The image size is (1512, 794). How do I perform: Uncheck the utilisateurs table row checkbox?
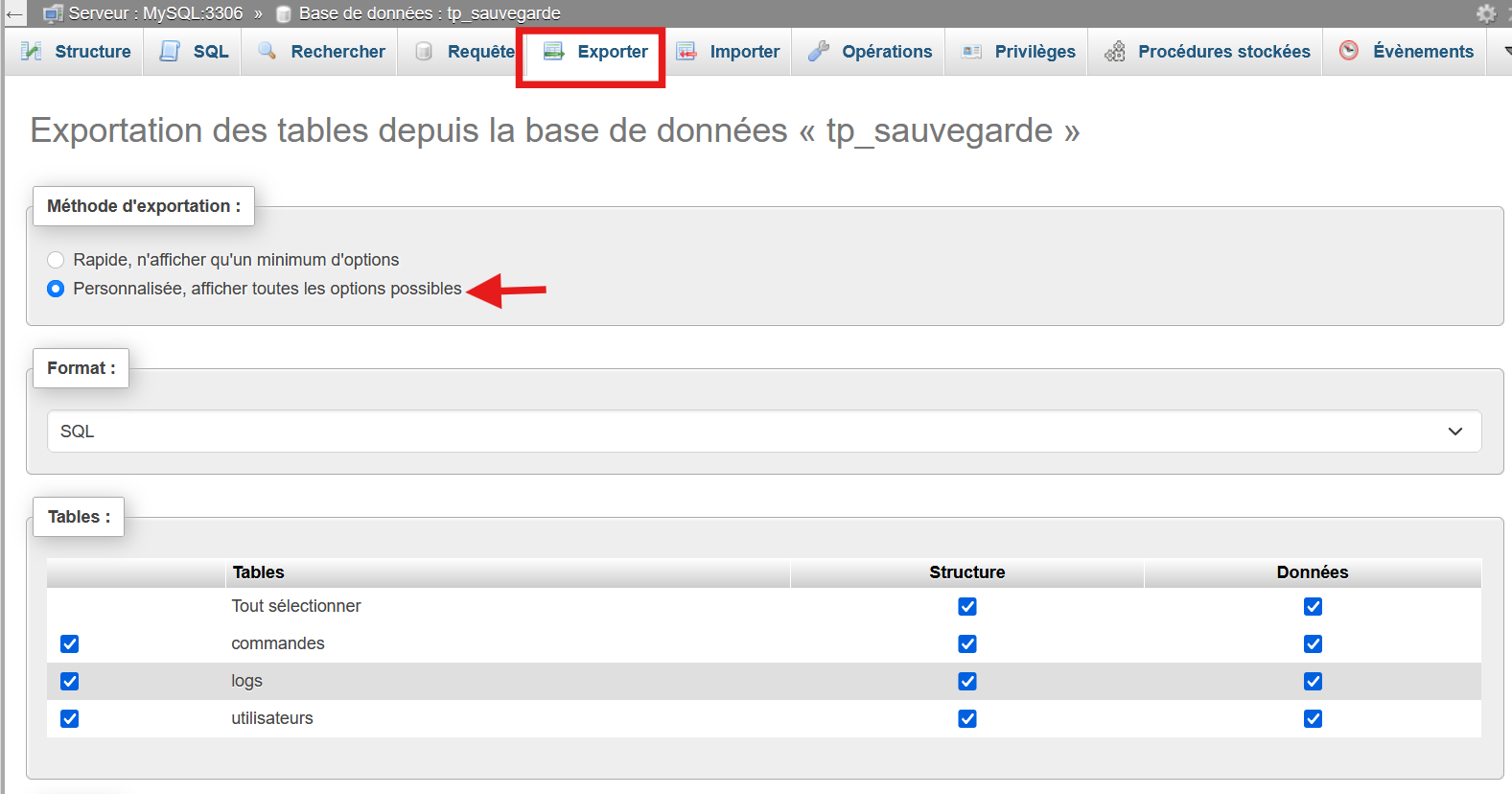69,719
